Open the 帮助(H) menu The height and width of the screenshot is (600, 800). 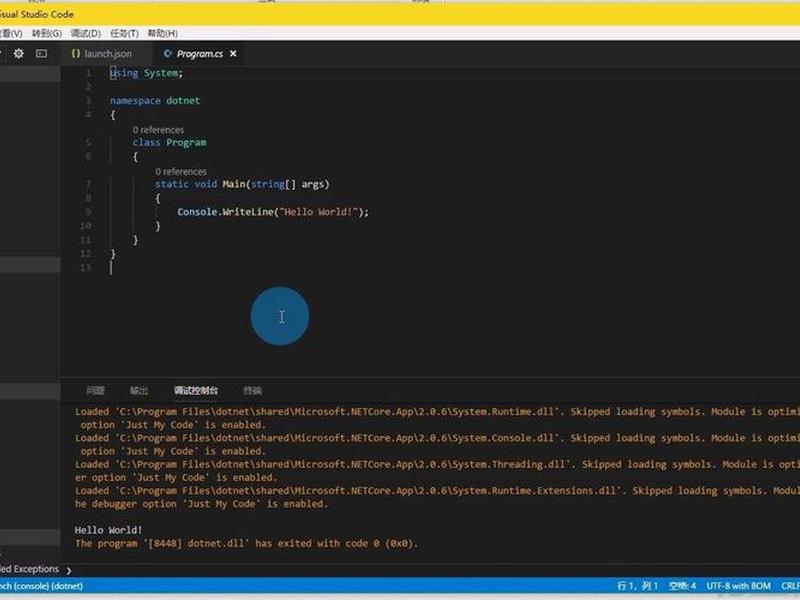(x=163, y=34)
